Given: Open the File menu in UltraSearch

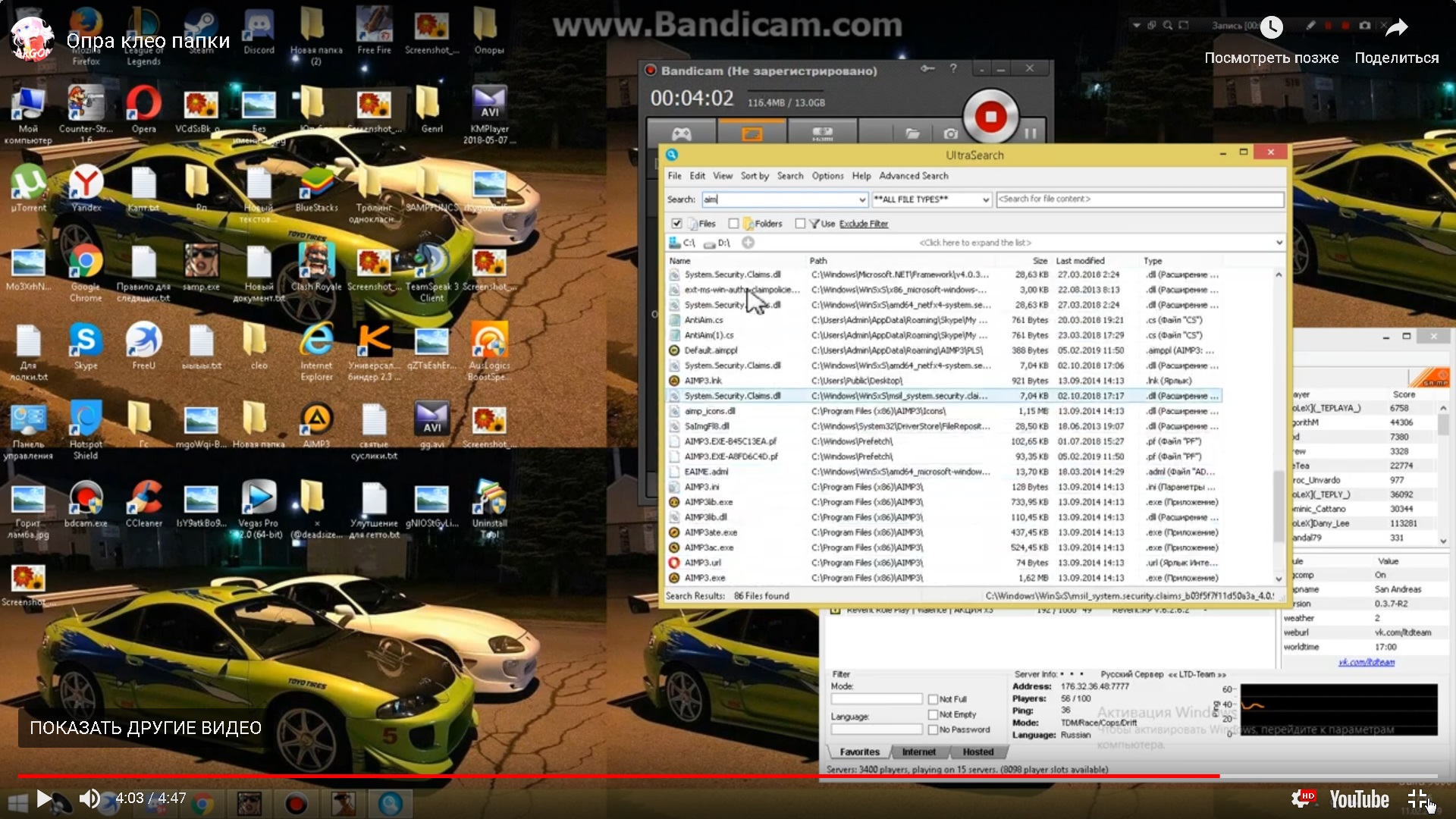Looking at the screenshot, I should coord(674,176).
